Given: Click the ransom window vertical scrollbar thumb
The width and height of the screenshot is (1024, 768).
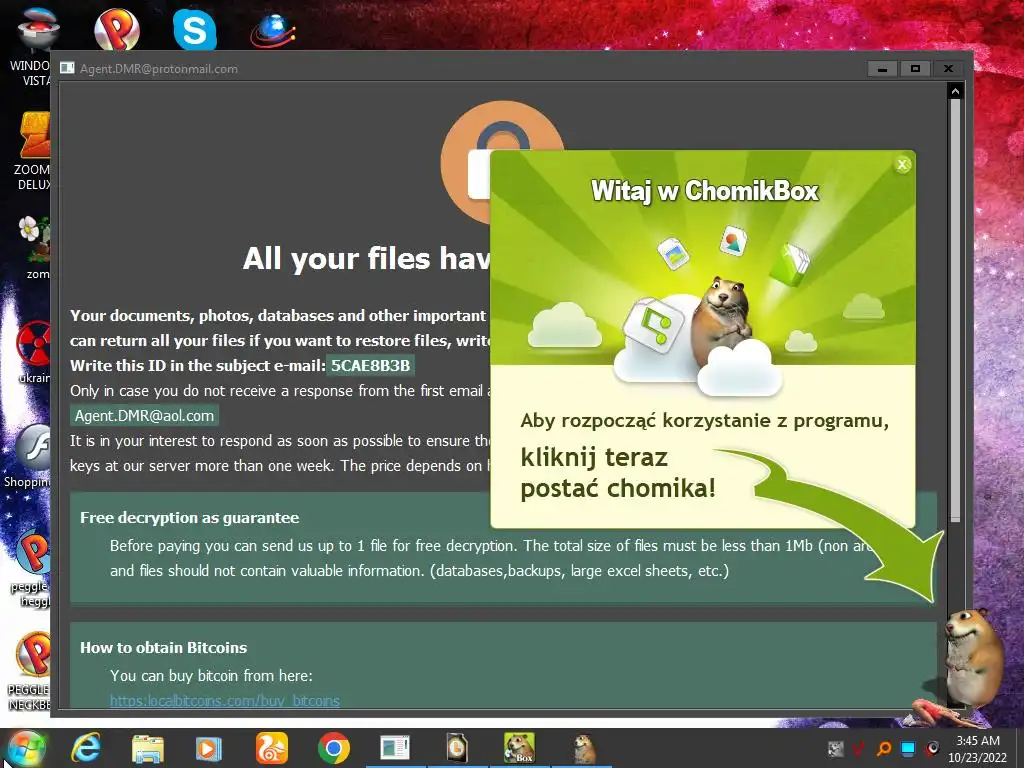Looking at the screenshot, I should (955, 310).
